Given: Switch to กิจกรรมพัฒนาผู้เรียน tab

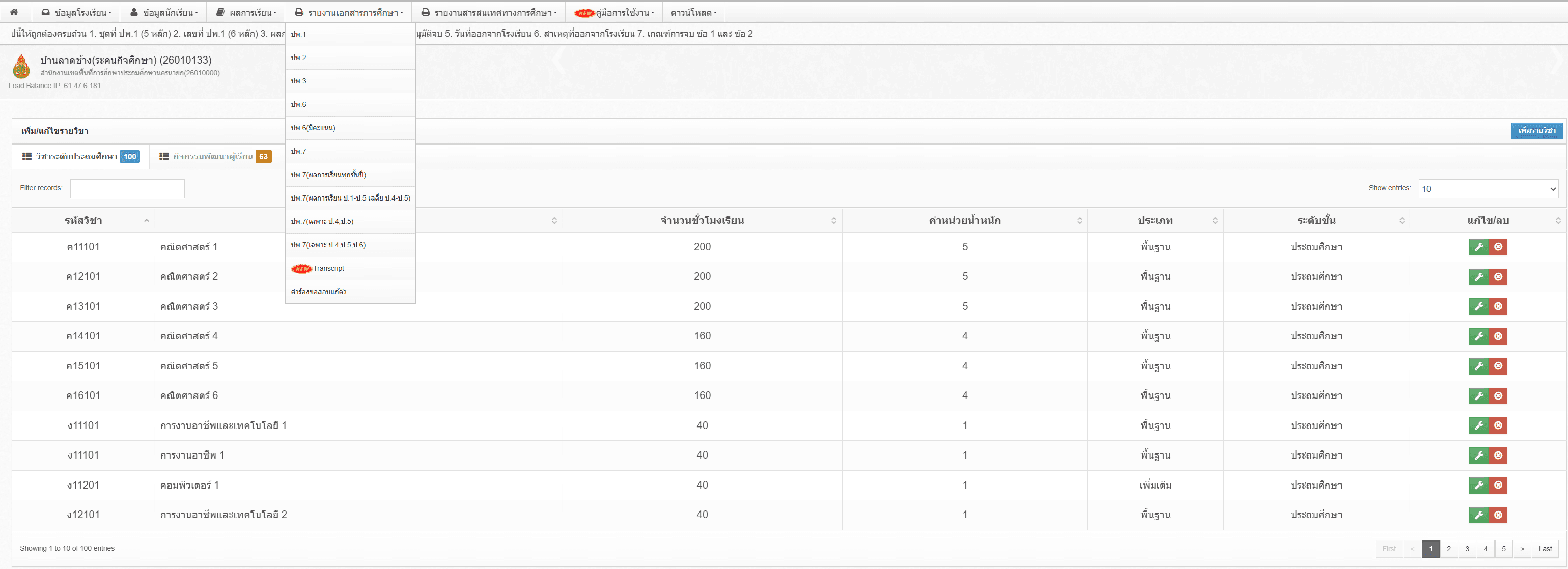Looking at the screenshot, I should (215, 156).
